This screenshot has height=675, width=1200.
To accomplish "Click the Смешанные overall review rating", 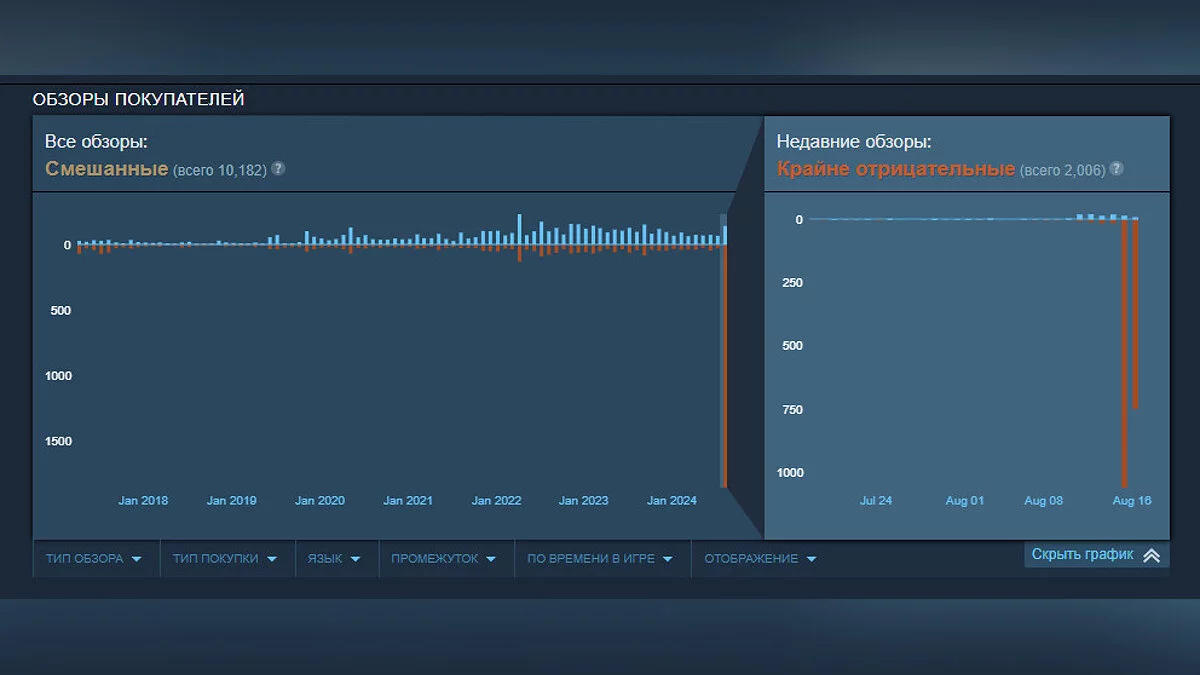I will pos(106,169).
